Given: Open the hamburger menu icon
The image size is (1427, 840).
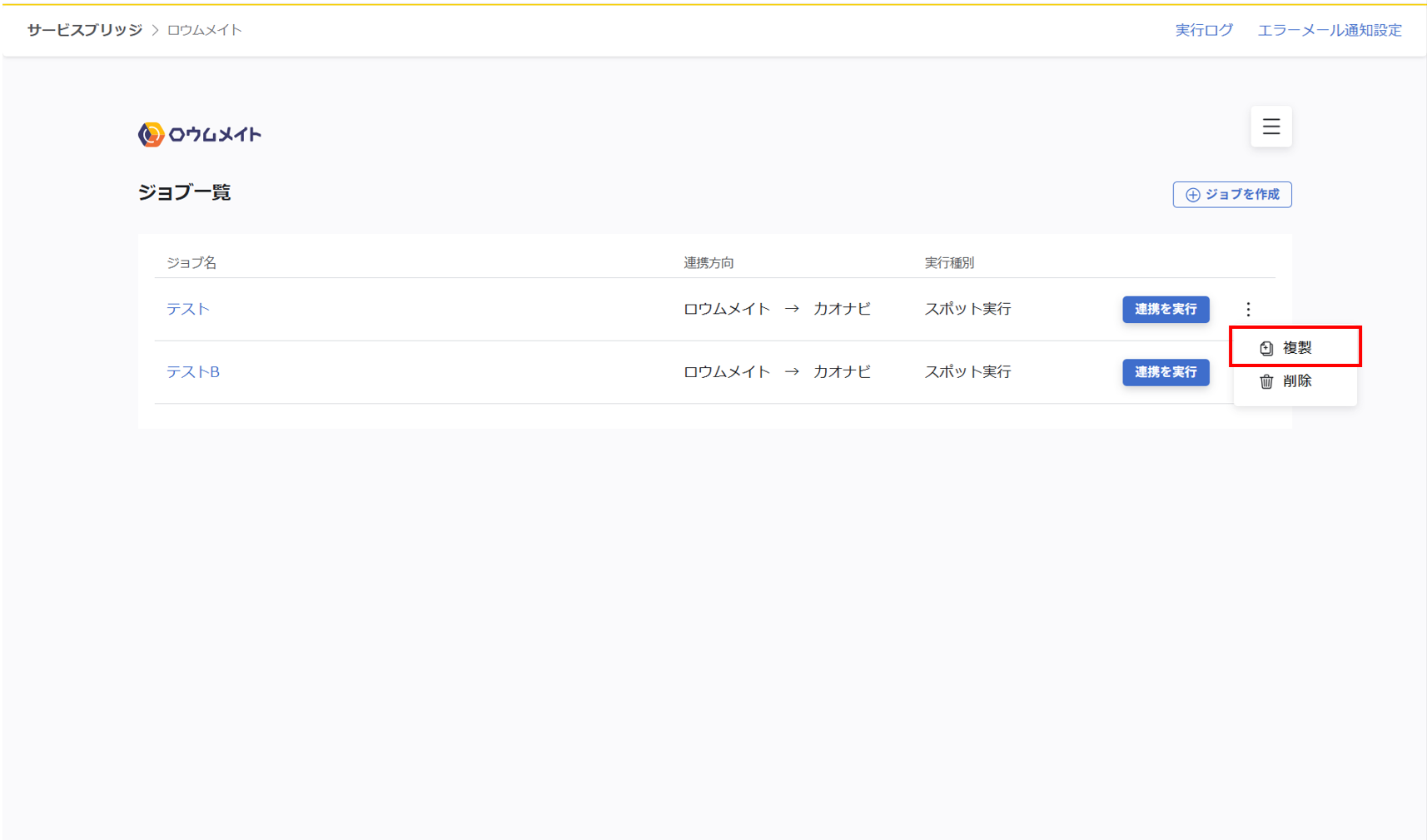Looking at the screenshot, I should [x=1270, y=127].
